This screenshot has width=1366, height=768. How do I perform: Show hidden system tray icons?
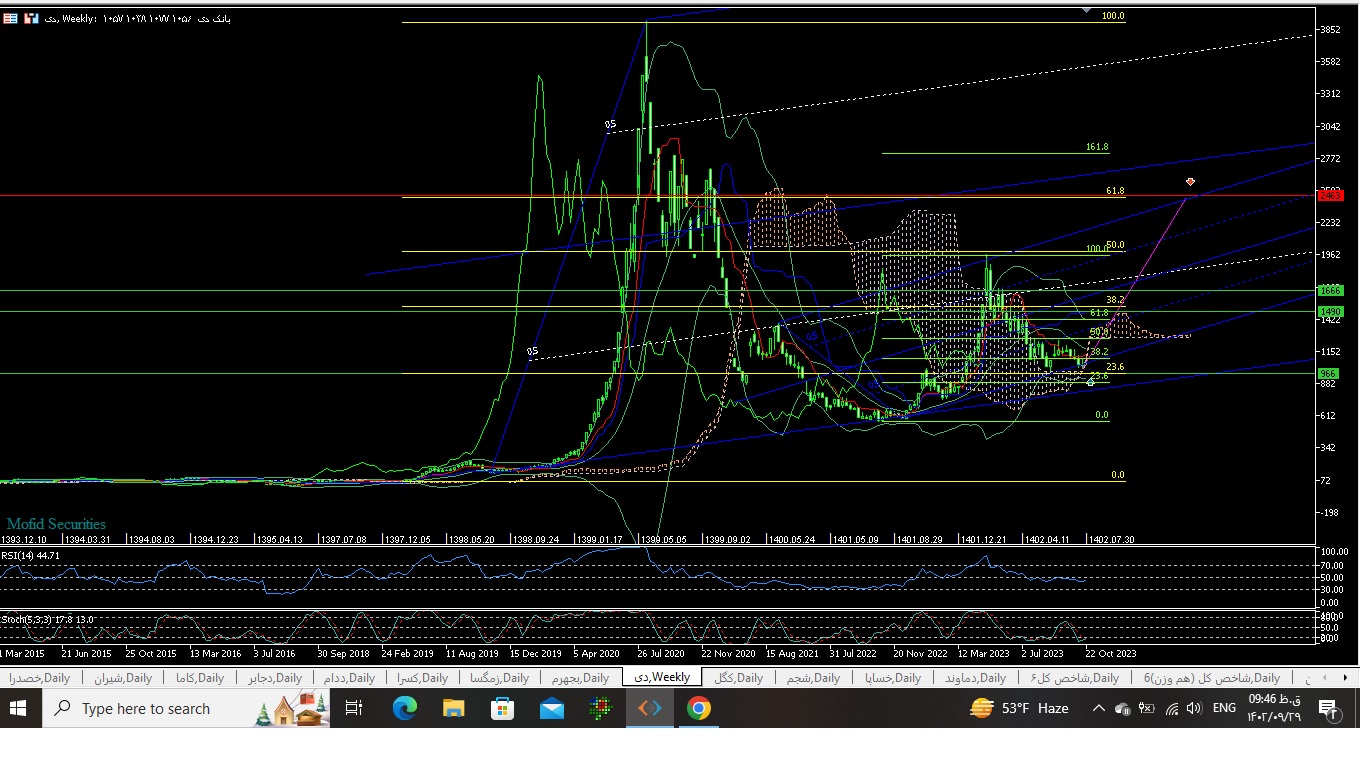1098,708
